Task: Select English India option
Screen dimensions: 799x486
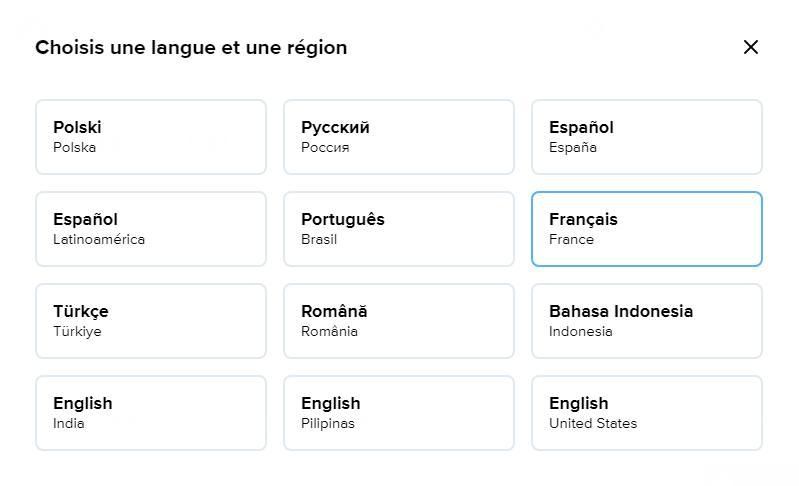Action: pyautogui.click(x=151, y=413)
